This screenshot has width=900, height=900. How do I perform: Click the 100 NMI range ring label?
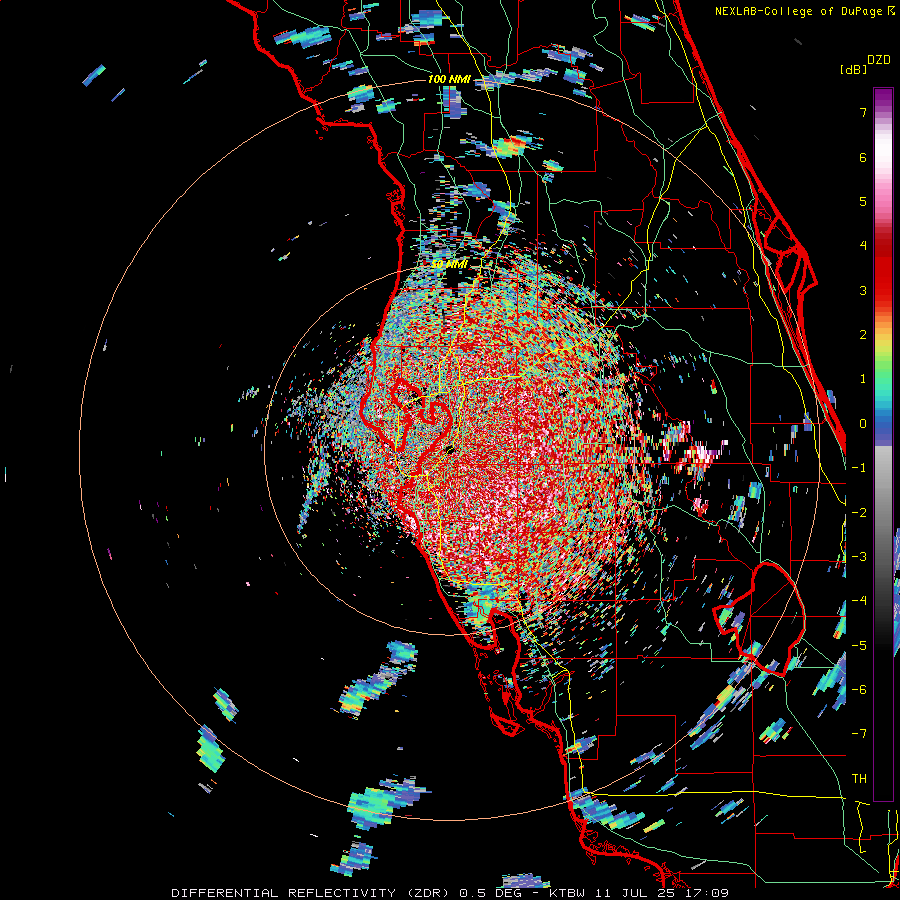point(449,79)
